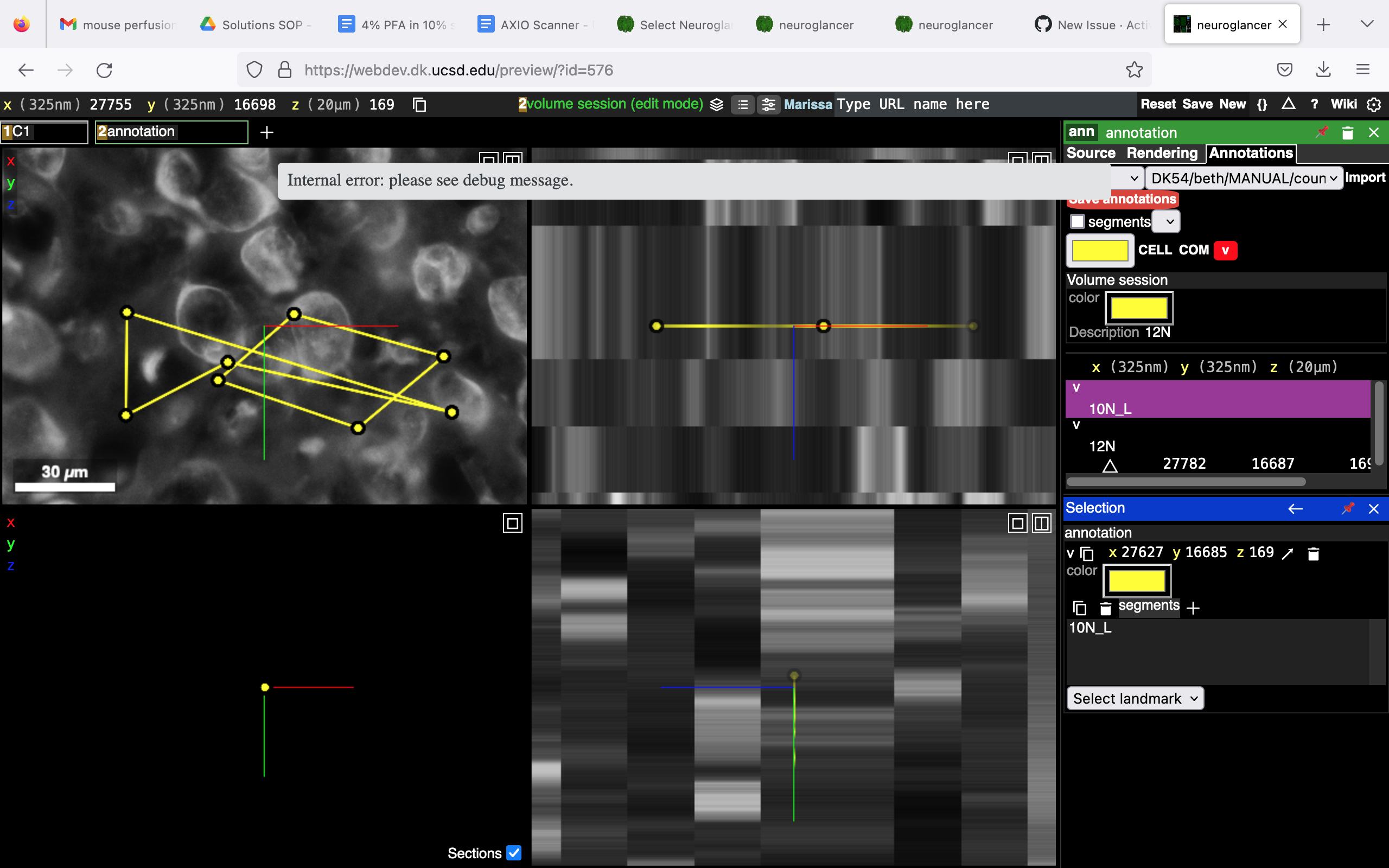Enable the segments checkbox
Viewport: 1389px width, 868px height.
coord(1078,221)
